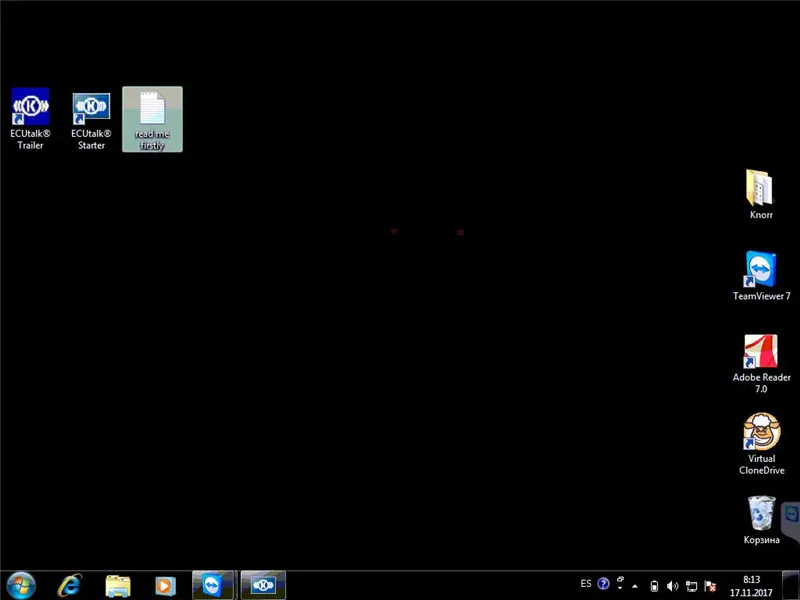Launch Internet Explorer from taskbar
Screen dimensions: 800x600
(70, 585)
